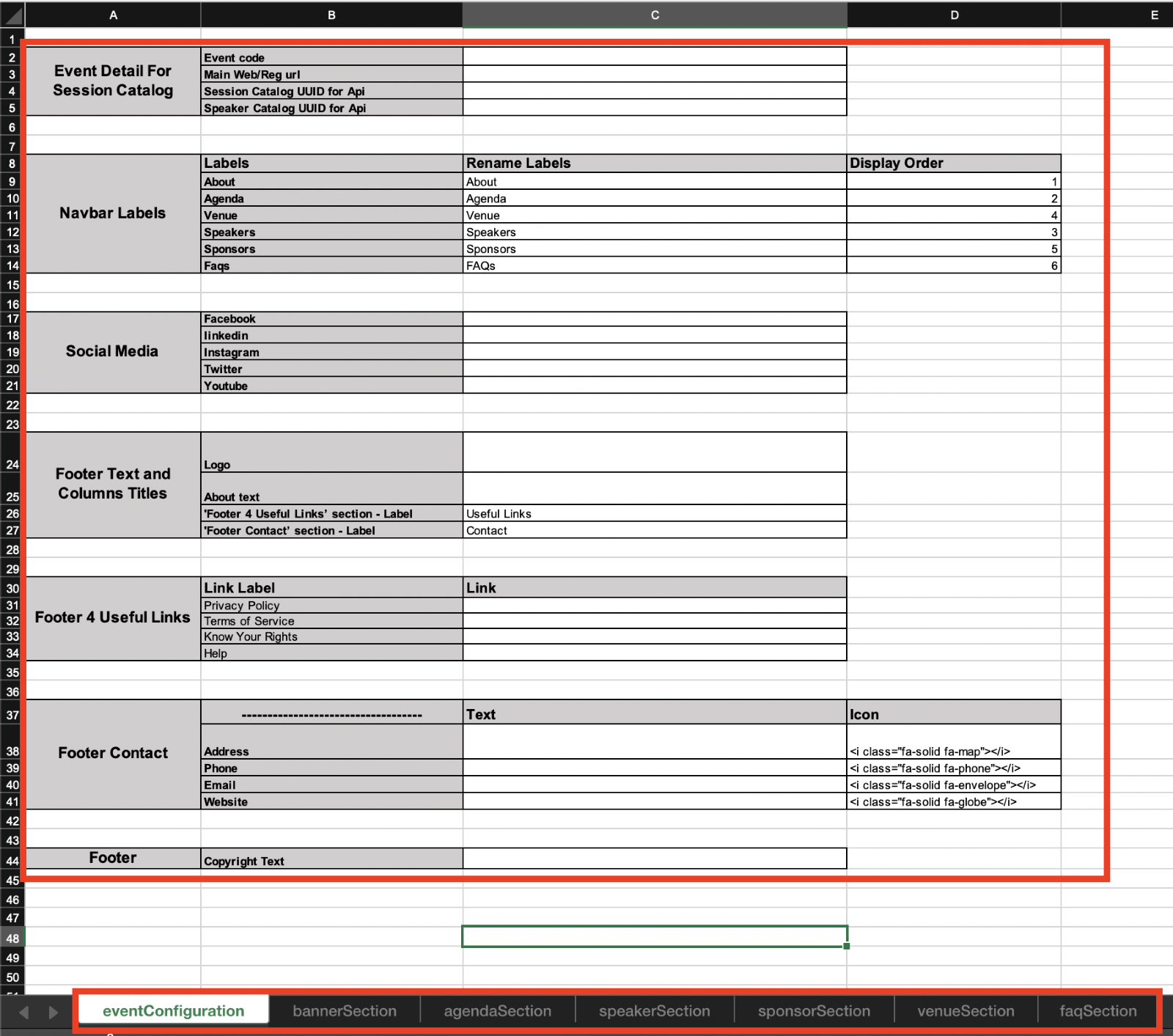Select the 'Footer 4 Useful Links' heading cell
Screen dimensions: 1173x1036
[113, 618]
